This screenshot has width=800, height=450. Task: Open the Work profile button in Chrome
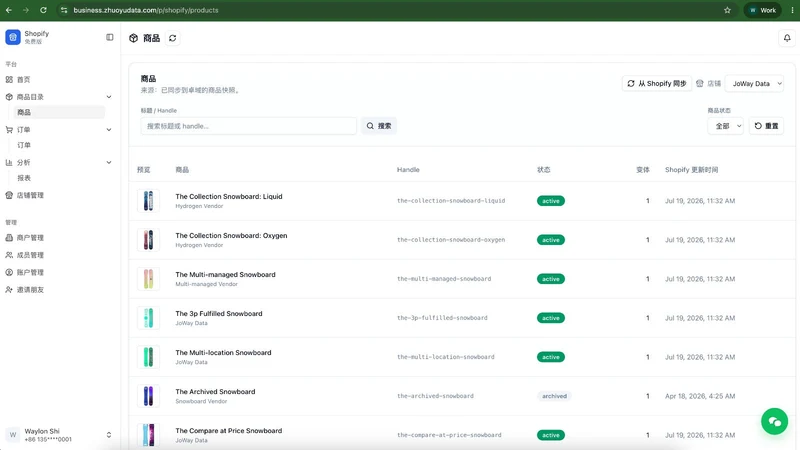(x=763, y=10)
